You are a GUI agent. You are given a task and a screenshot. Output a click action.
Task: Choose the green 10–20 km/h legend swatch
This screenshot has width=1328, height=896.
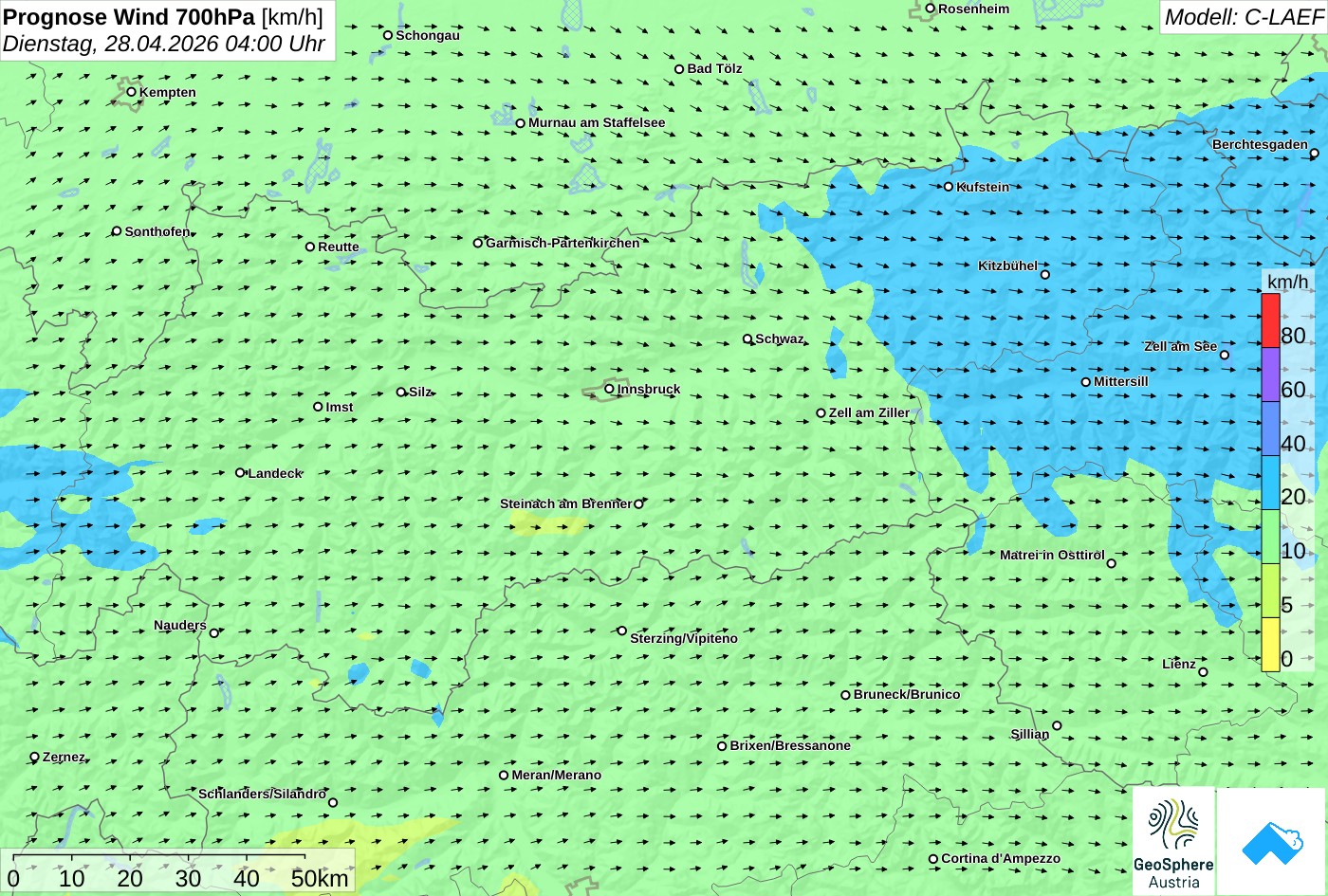click(1270, 538)
